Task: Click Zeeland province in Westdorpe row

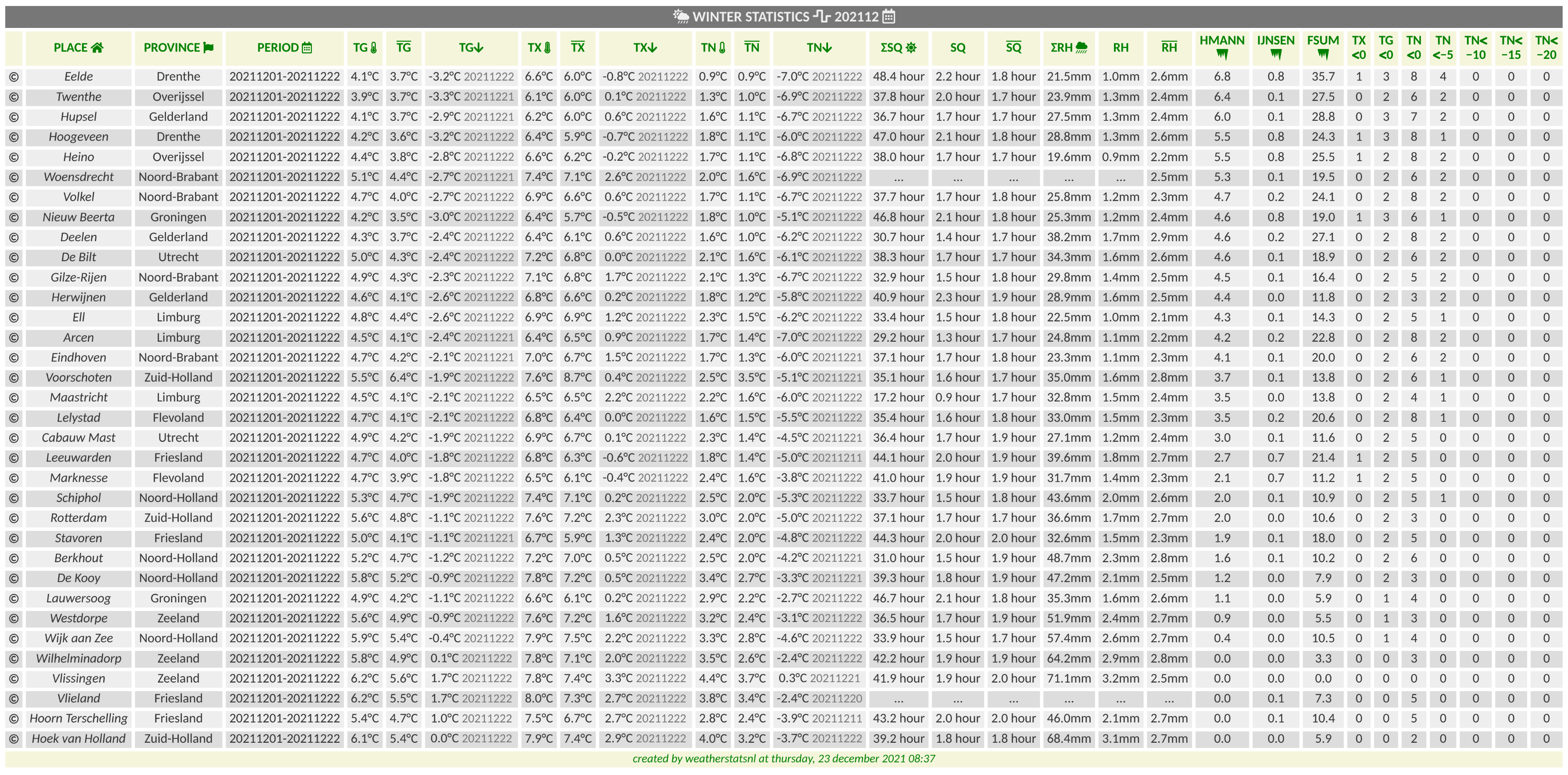Action: tap(178, 618)
